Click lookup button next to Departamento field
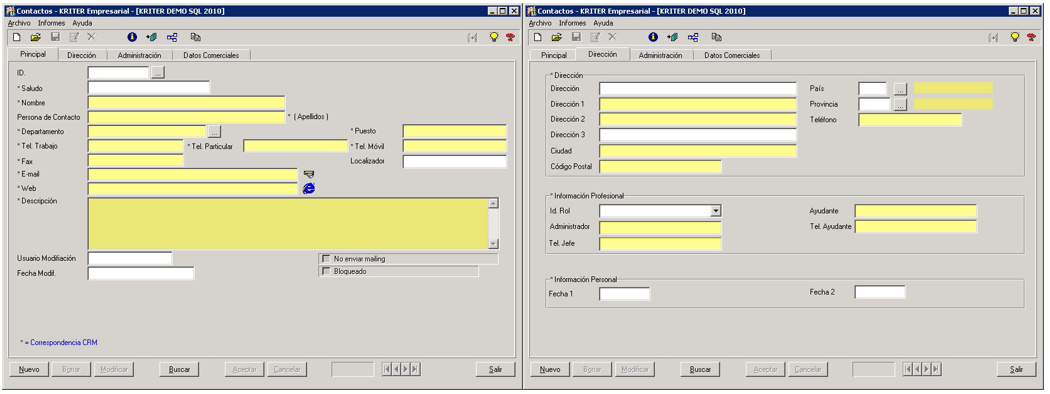 [214, 131]
